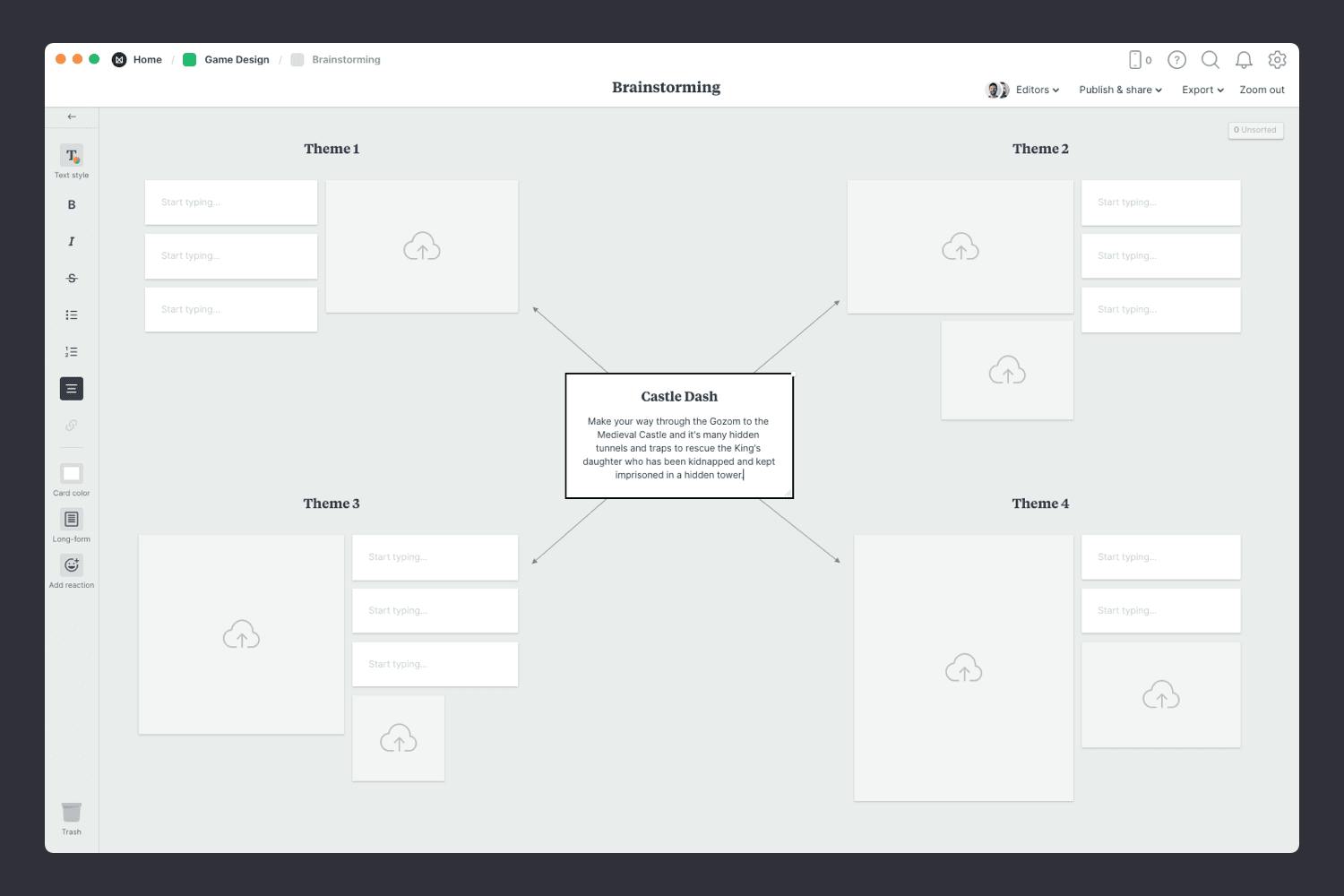Click the Zoom out button
The image size is (1344, 896).
(x=1261, y=90)
